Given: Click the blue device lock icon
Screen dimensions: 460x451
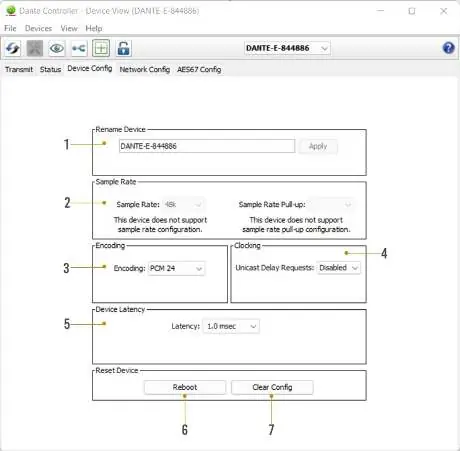Looking at the screenshot, I should click(123, 49).
